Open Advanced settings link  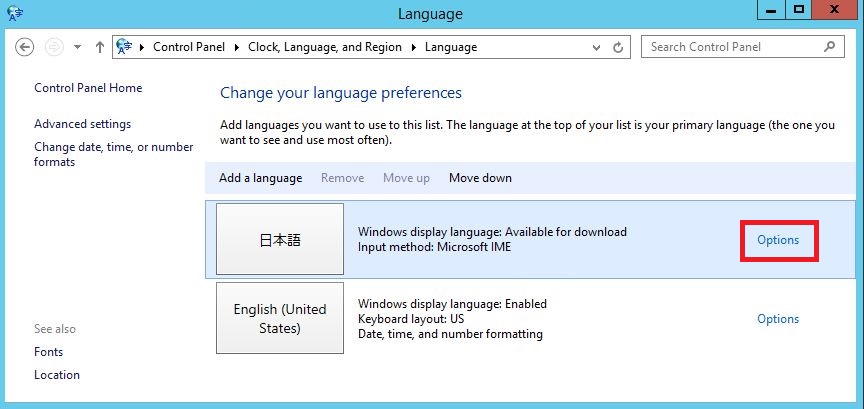(83, 124)
